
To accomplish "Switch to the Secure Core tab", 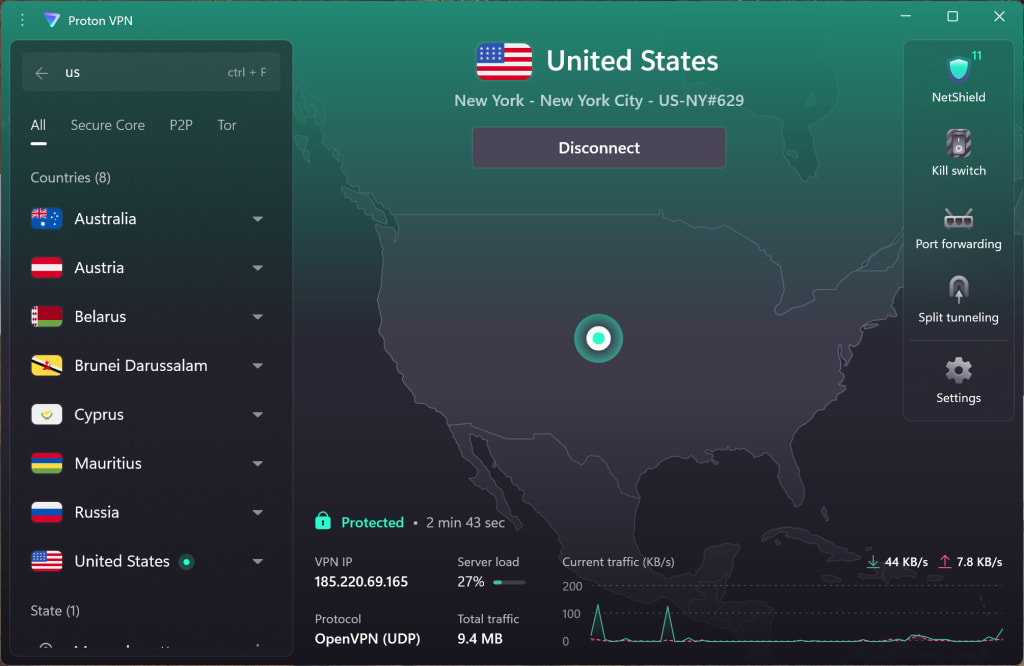I will 108,125.
